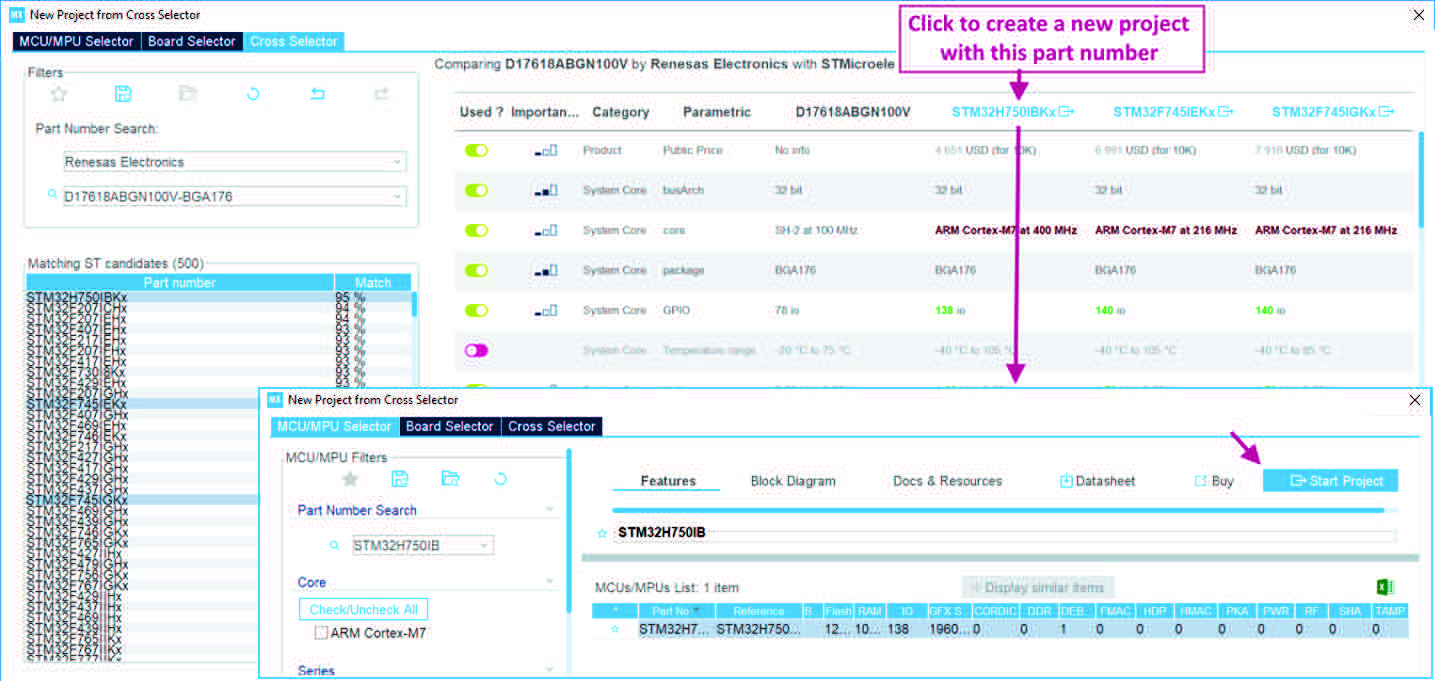Click the MCU/MPU Filters panel scrollbar

coord(569,529)
